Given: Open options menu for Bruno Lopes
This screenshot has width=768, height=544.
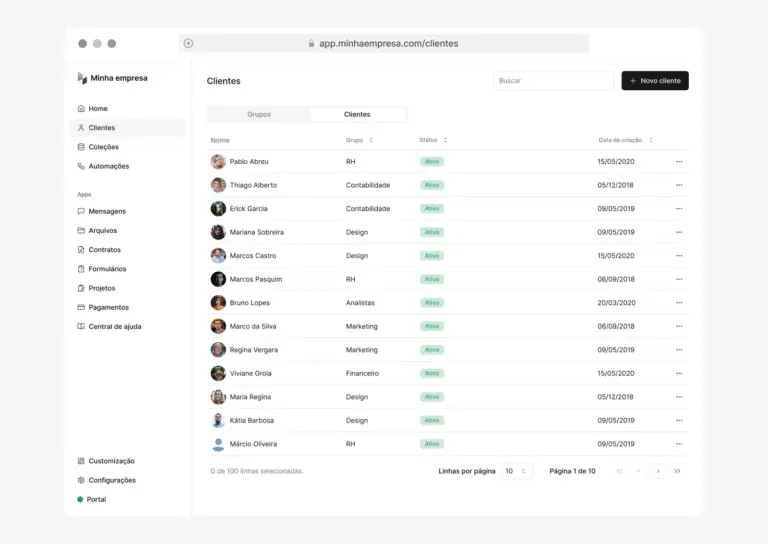Looking at the screenshot, I should [679, 303].
